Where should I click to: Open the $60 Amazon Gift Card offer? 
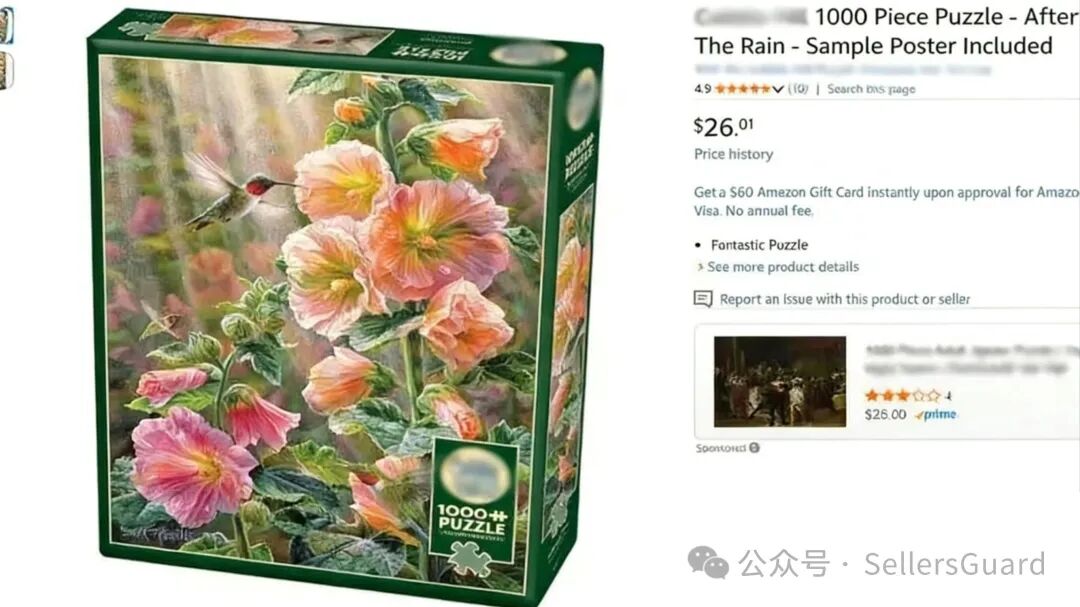[x=886, y=201]
